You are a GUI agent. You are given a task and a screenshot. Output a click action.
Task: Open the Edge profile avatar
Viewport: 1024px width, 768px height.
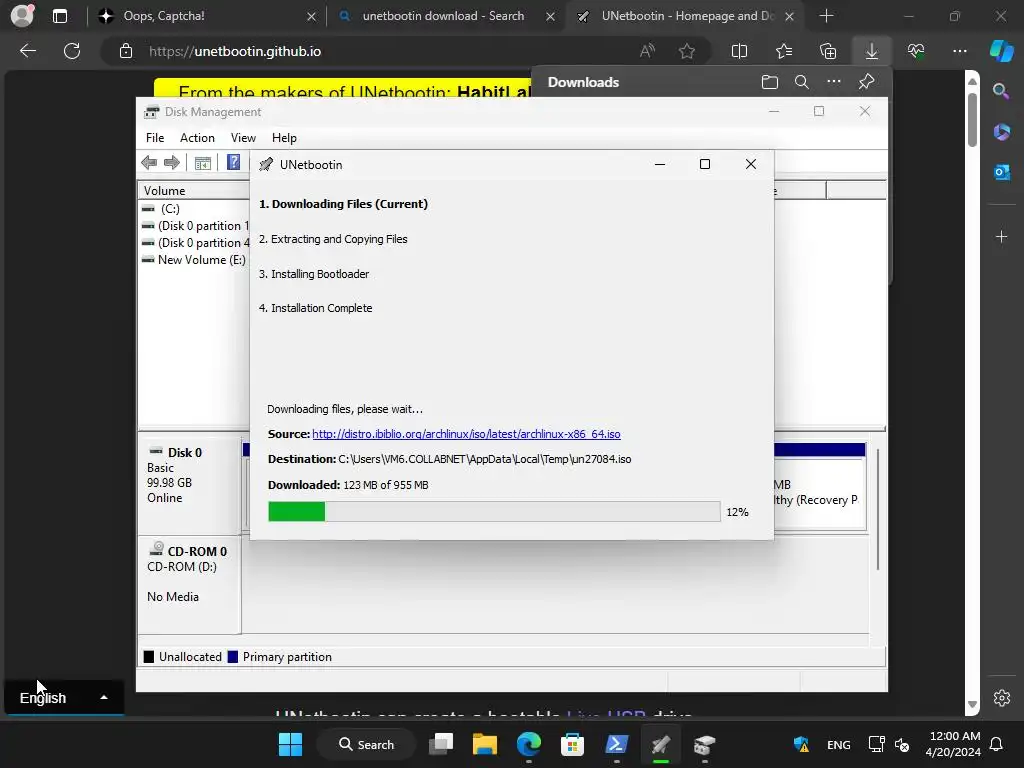[x=22, y=16]
